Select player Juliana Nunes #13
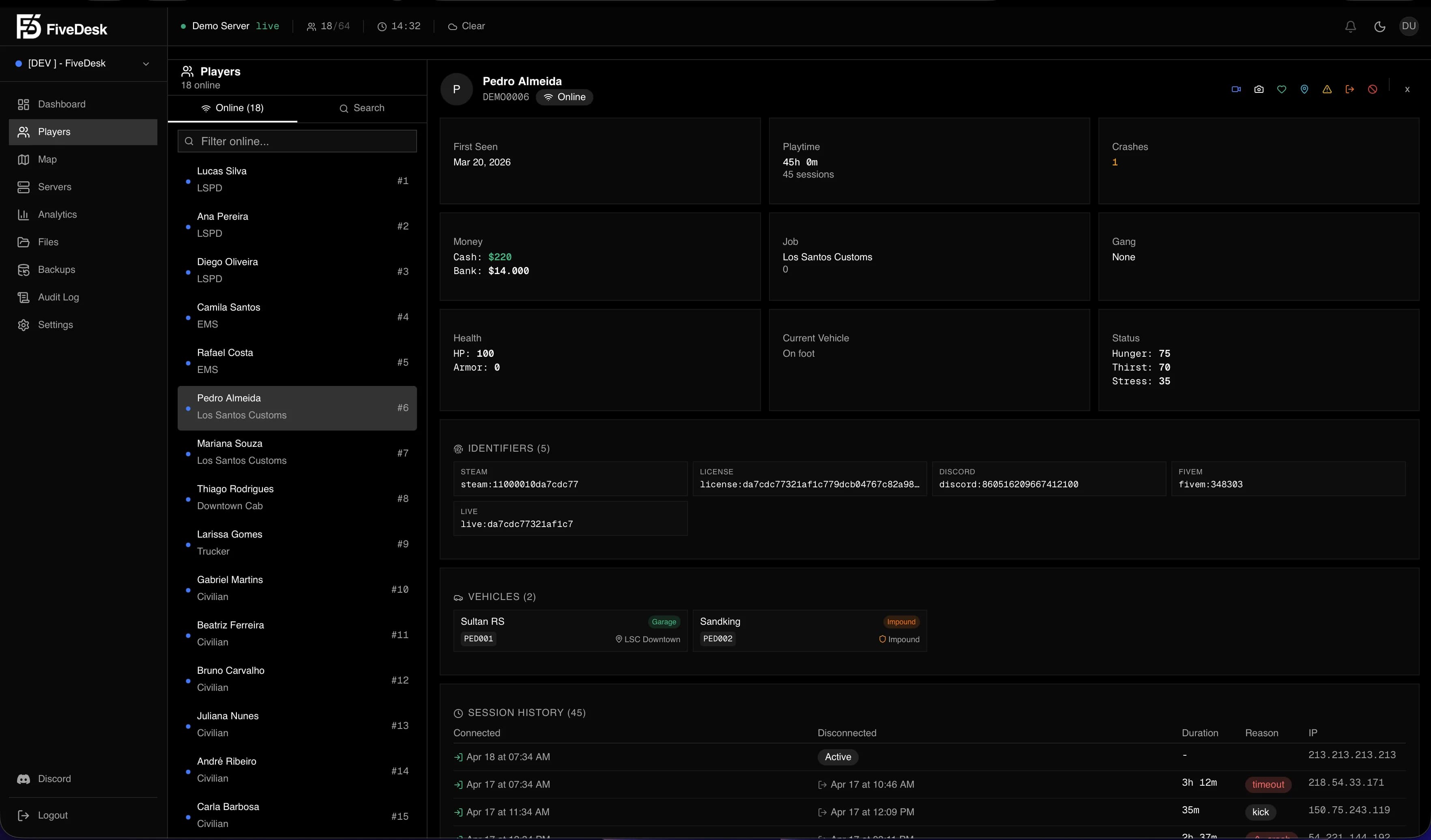Screen dimensions: 1431x840 [x=297, y=725]
